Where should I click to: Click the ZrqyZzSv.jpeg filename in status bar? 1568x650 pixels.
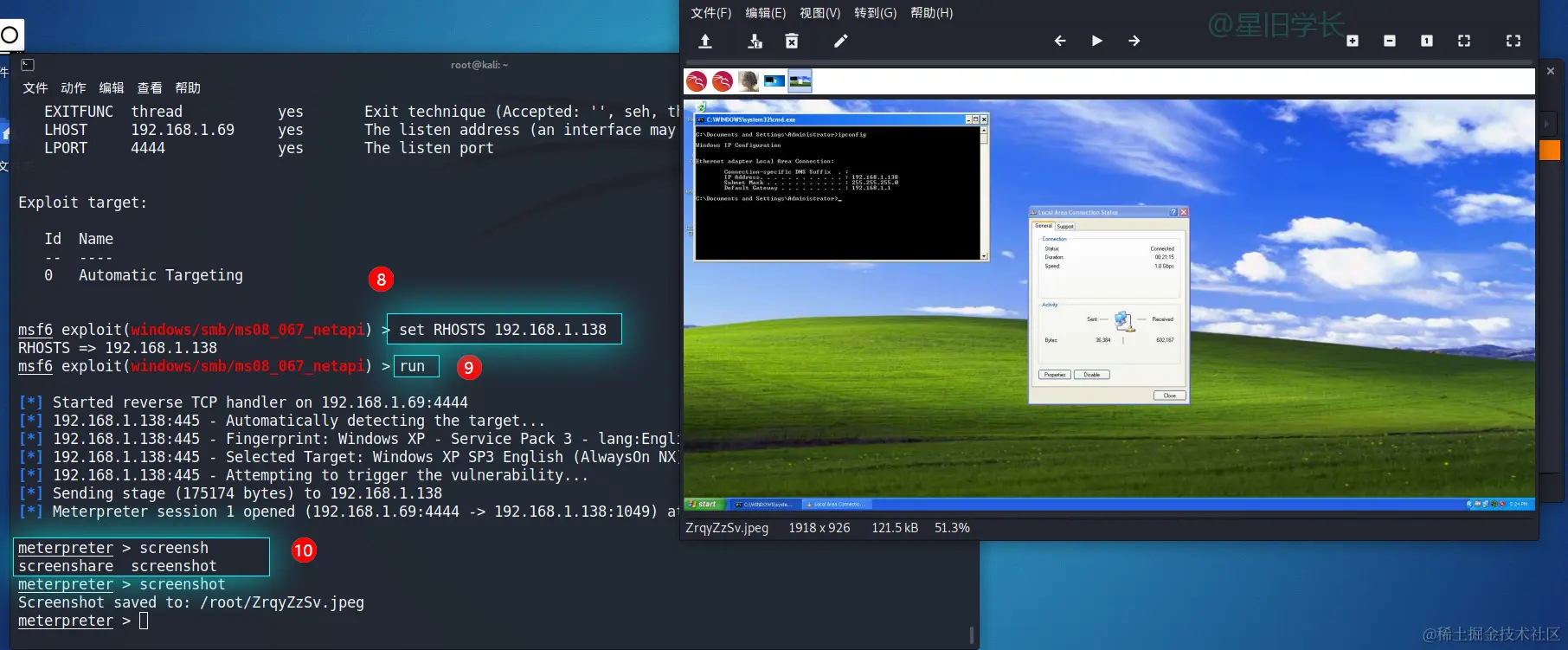(727, 528)
